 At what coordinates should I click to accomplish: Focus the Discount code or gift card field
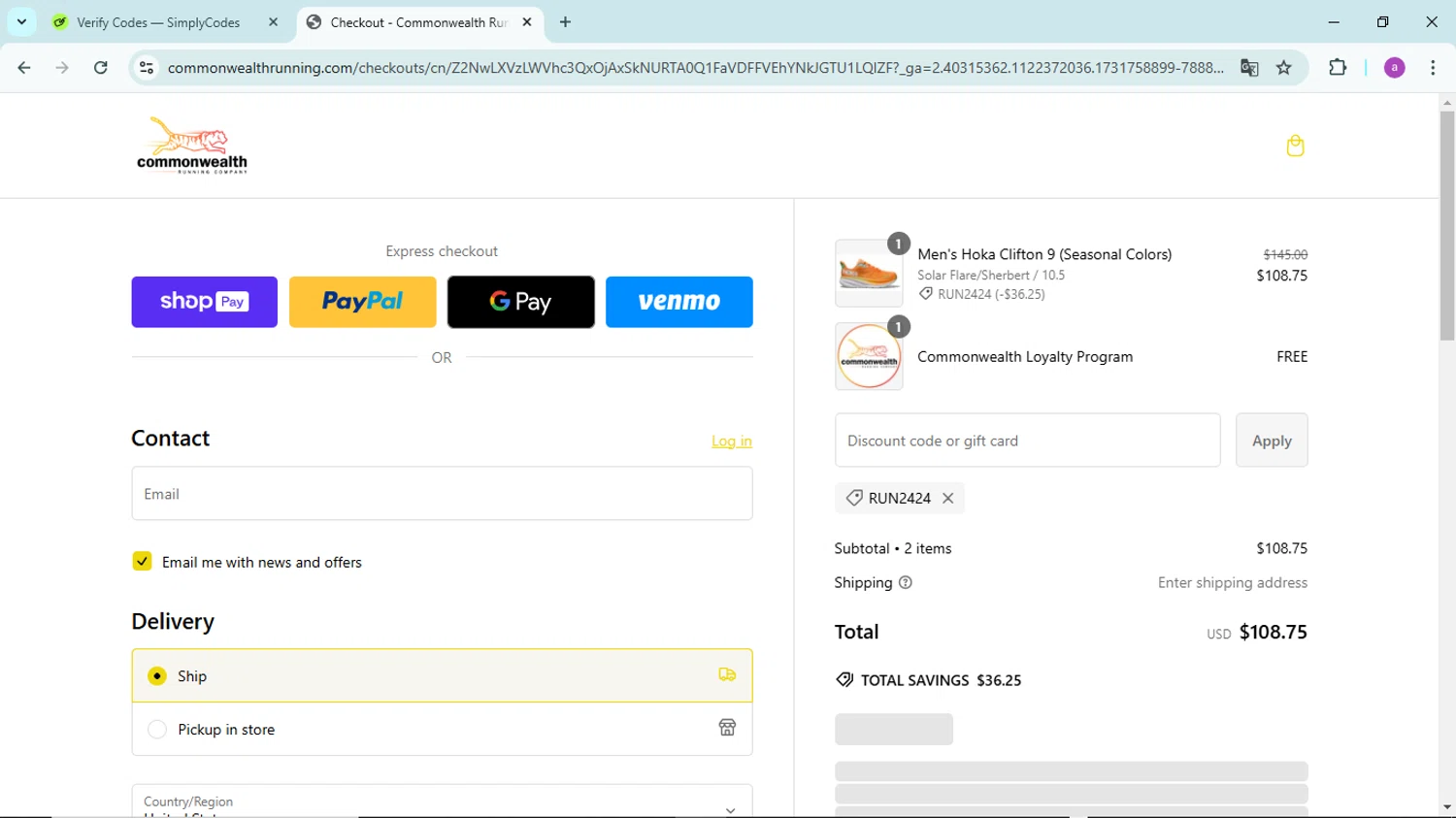point(1027,440)
